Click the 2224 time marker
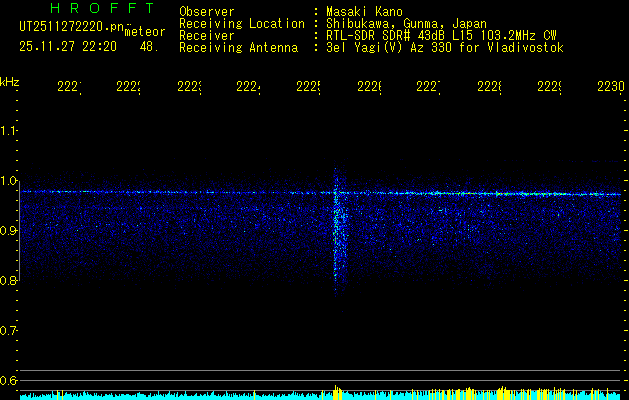 pos(248,87)
